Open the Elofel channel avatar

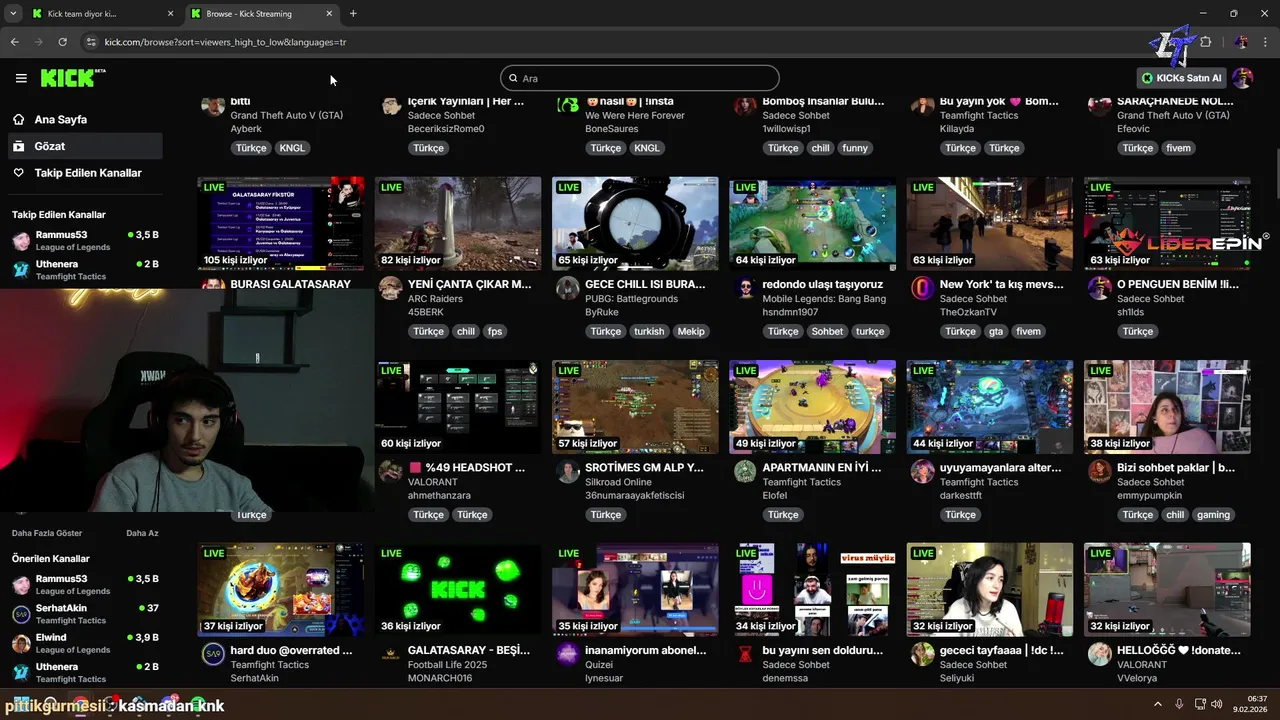point(745,472)
